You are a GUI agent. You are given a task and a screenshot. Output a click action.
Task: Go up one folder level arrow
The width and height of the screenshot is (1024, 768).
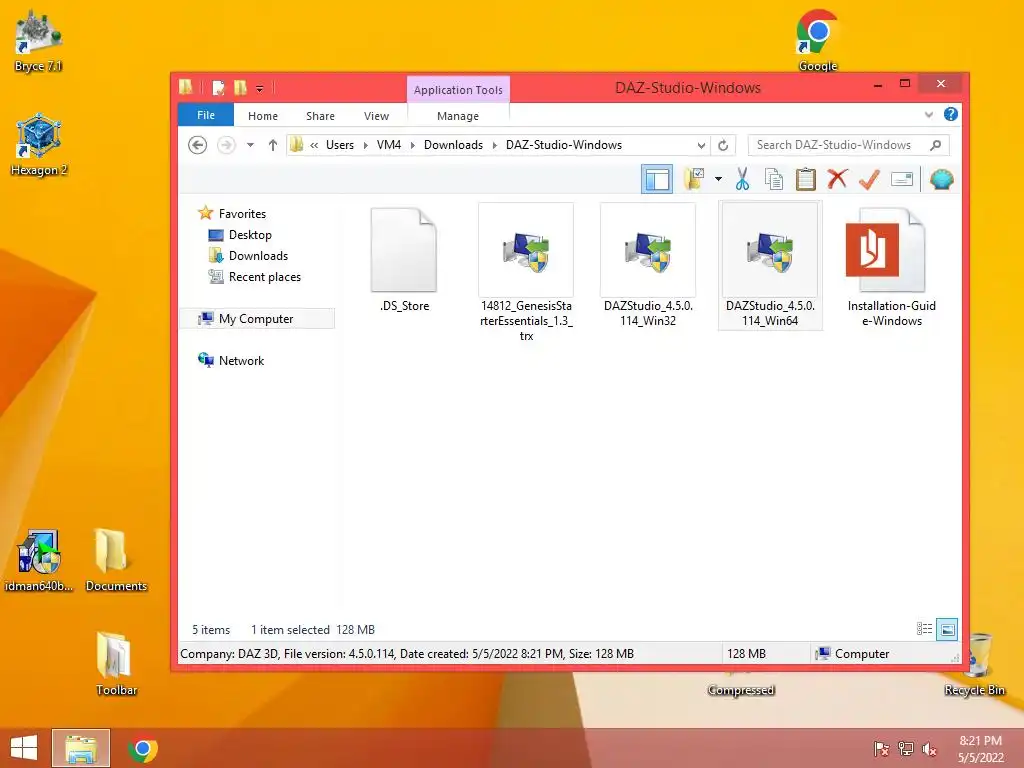tap(273, 145)
